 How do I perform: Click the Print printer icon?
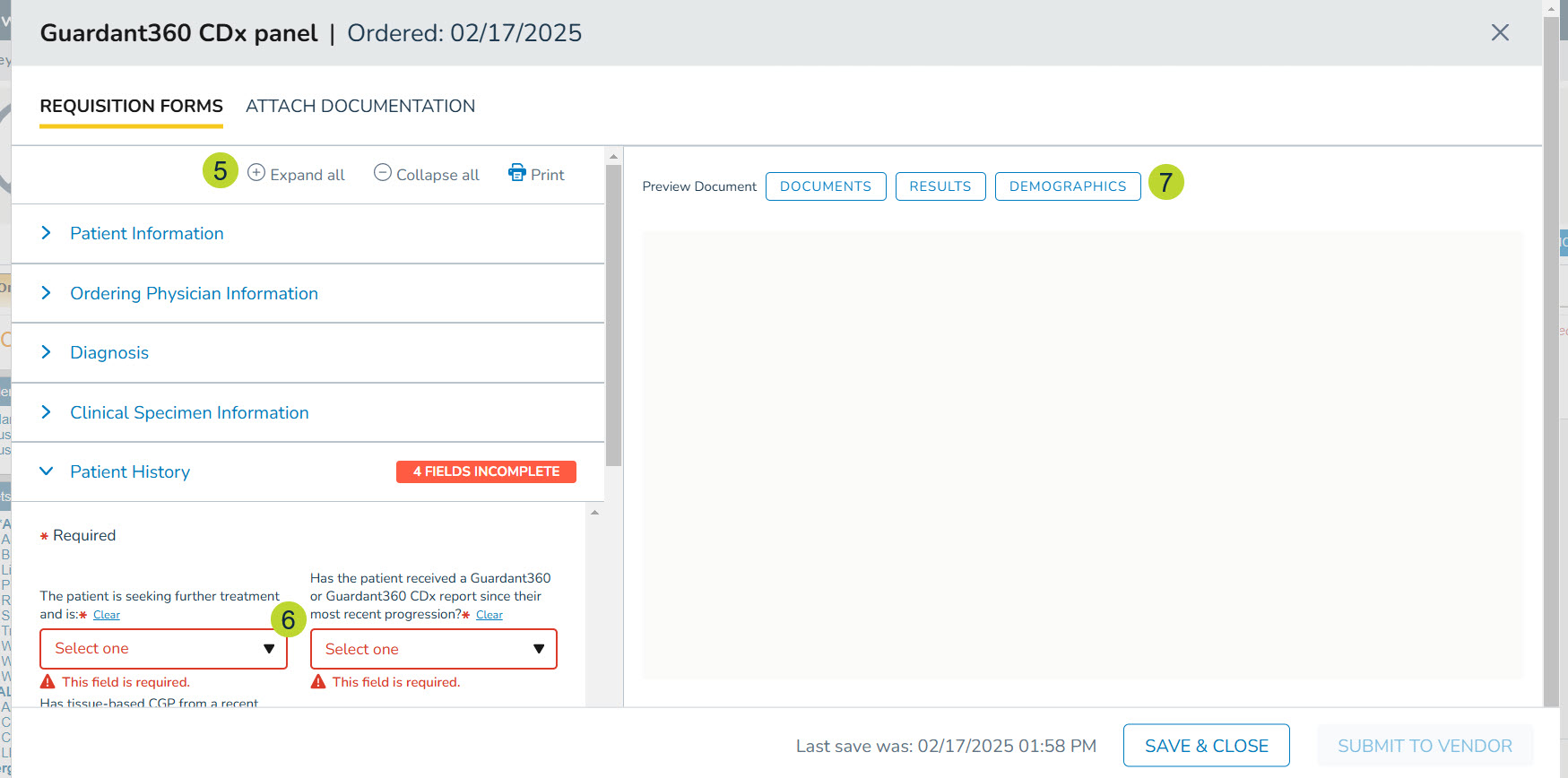click(x=517, y=173)
